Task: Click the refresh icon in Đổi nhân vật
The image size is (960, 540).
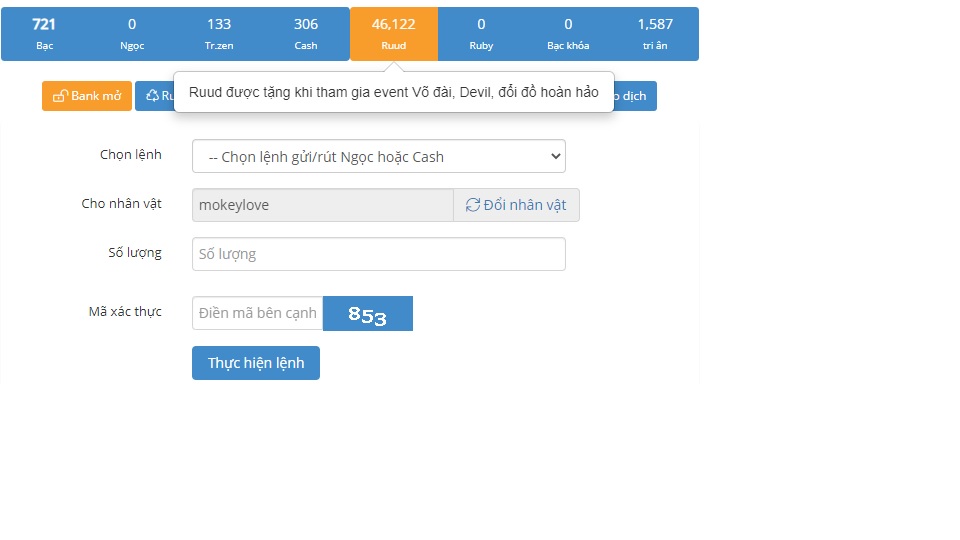Action: pyautogui.click(x=473, y=205)
